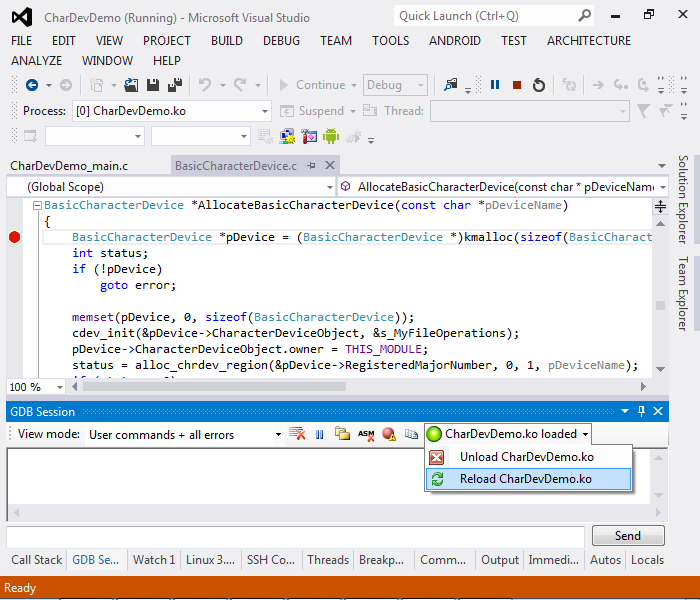This screenshot has height=600, width=700.
Task: Pause debugging with Break All icon
Action: click(x=495, y=84)
